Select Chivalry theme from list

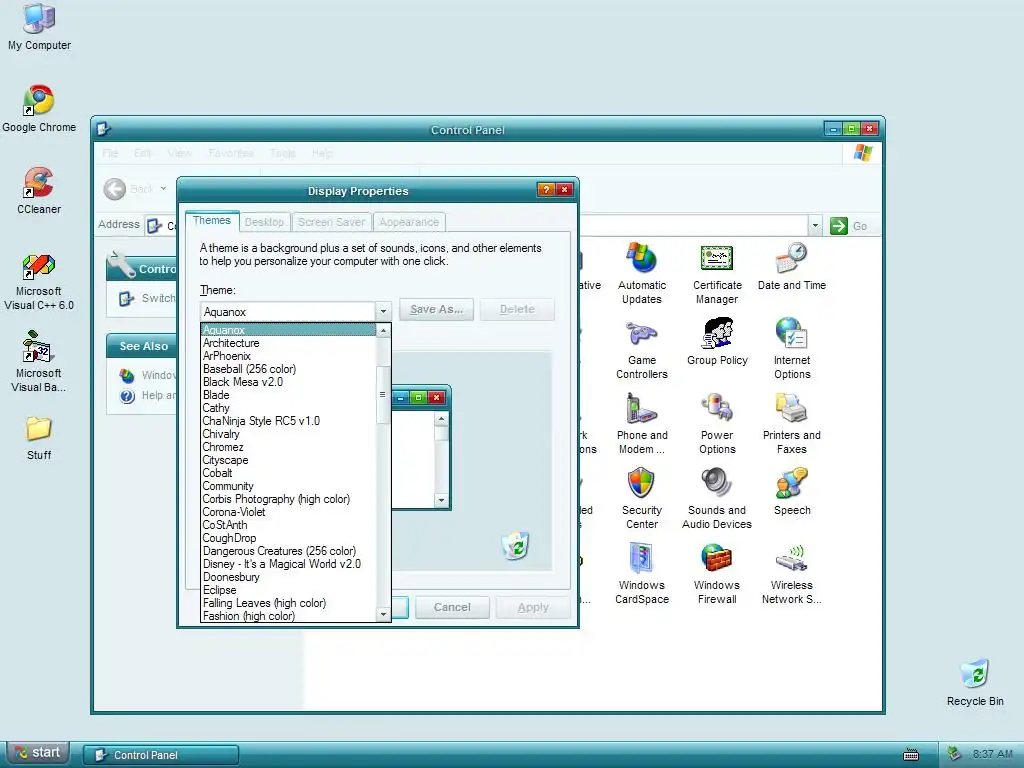click(288, 434)
